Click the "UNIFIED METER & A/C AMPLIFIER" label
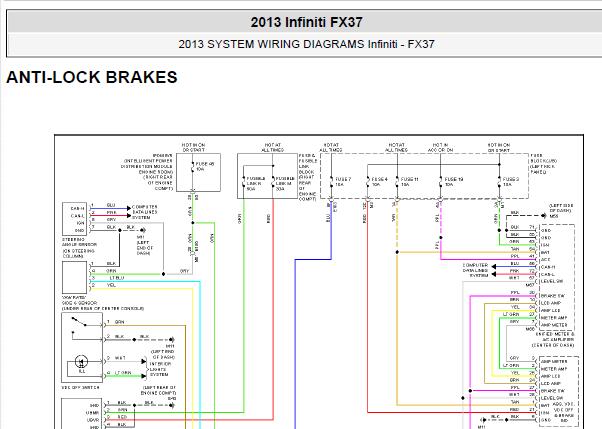 coord(554,337)
